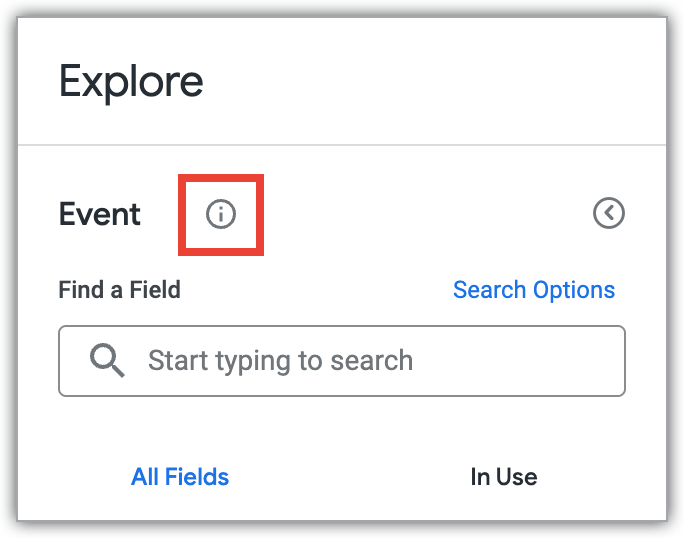Click the magnifying glass search icon
684x538 pixels.
coord(107,360)
